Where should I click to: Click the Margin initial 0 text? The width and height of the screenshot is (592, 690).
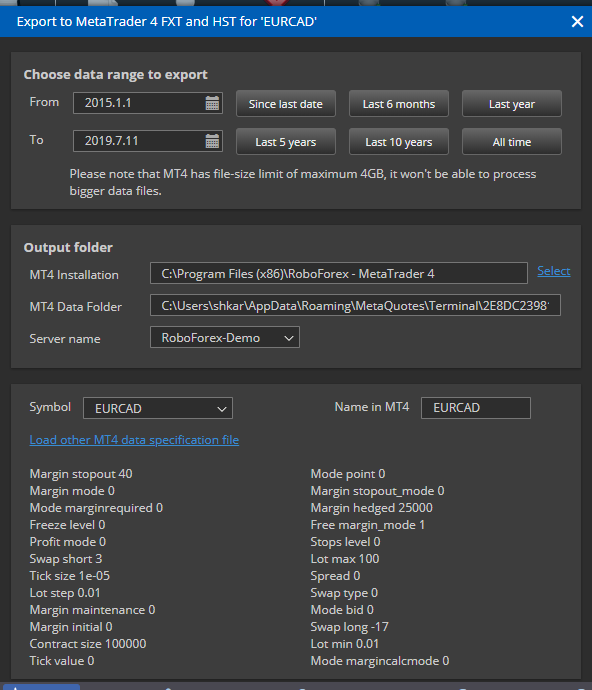pos(71,627)
